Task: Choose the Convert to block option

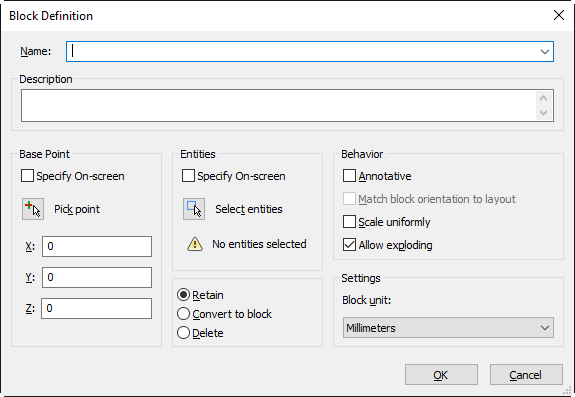Action: (183, 314)
